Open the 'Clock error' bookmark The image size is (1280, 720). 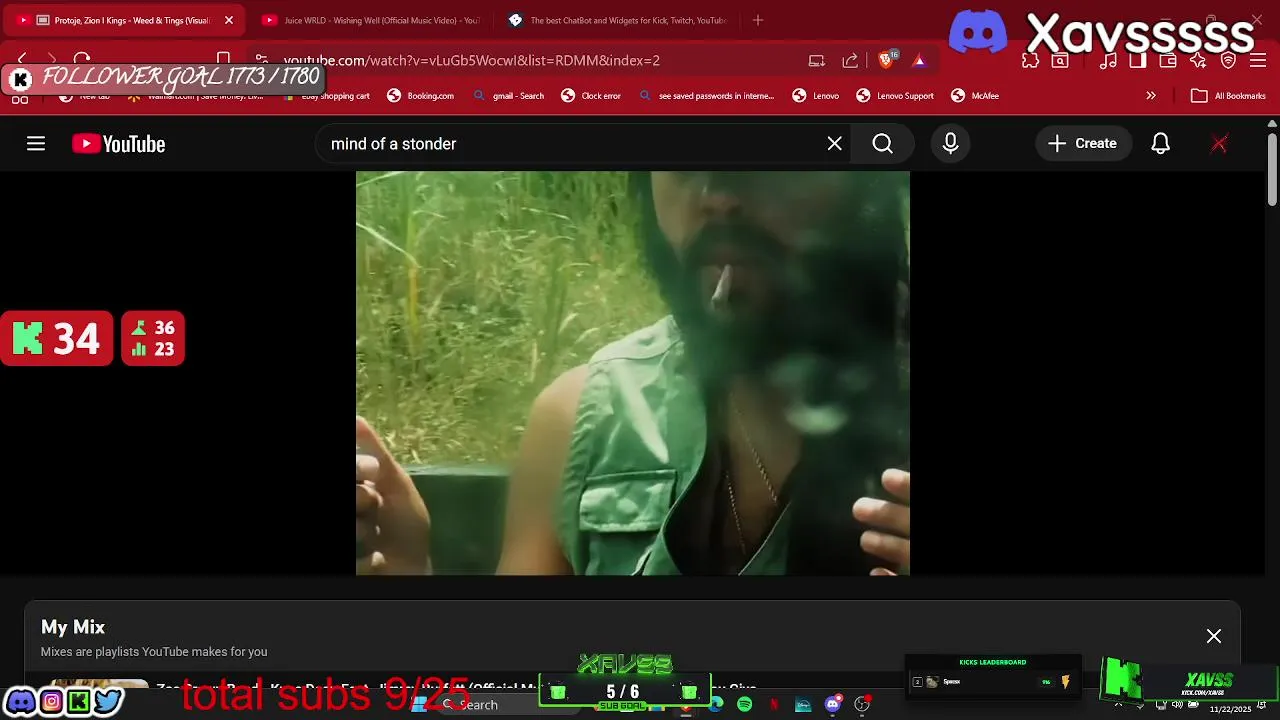(x=591, y=96)
